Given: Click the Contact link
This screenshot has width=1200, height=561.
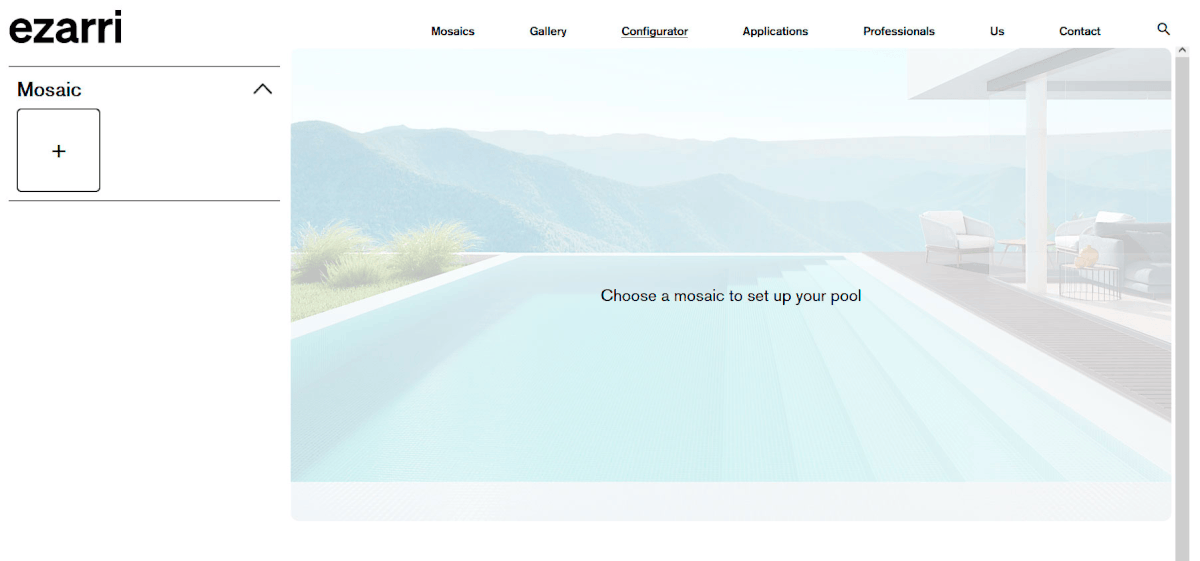Looking at the screenshot, I should coord(1079,31).
